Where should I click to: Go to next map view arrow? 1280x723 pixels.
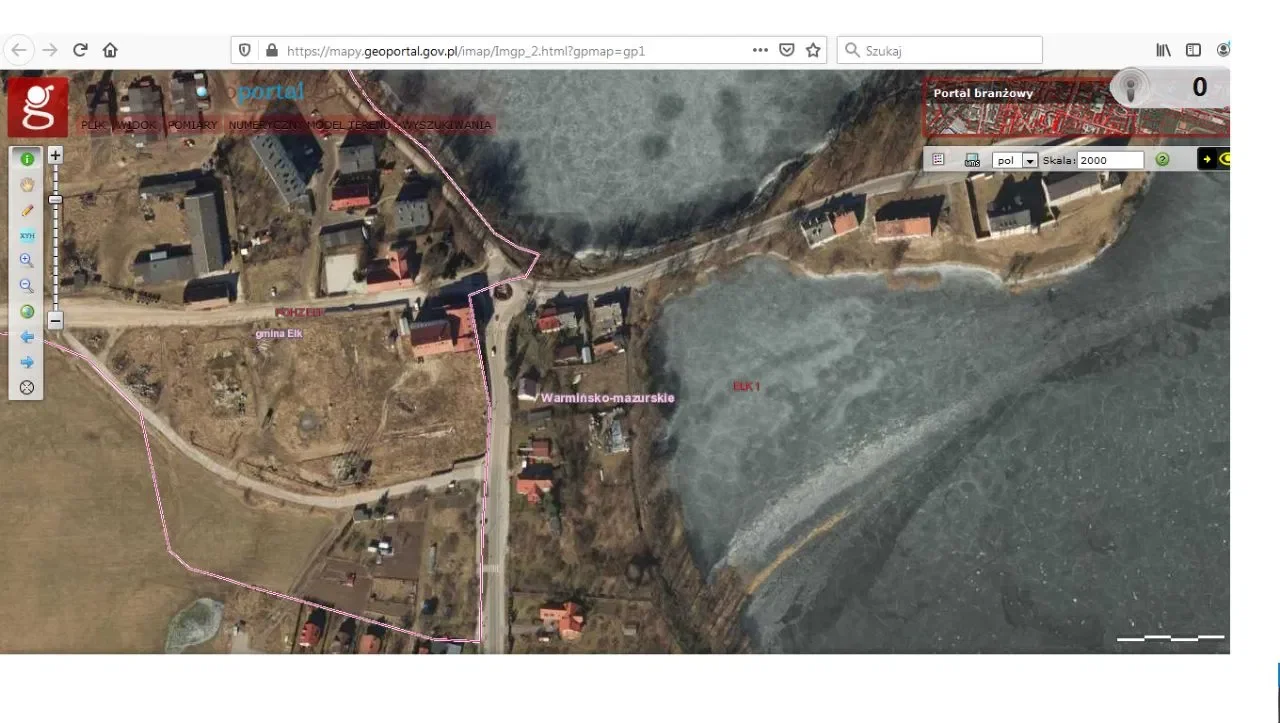27,362
